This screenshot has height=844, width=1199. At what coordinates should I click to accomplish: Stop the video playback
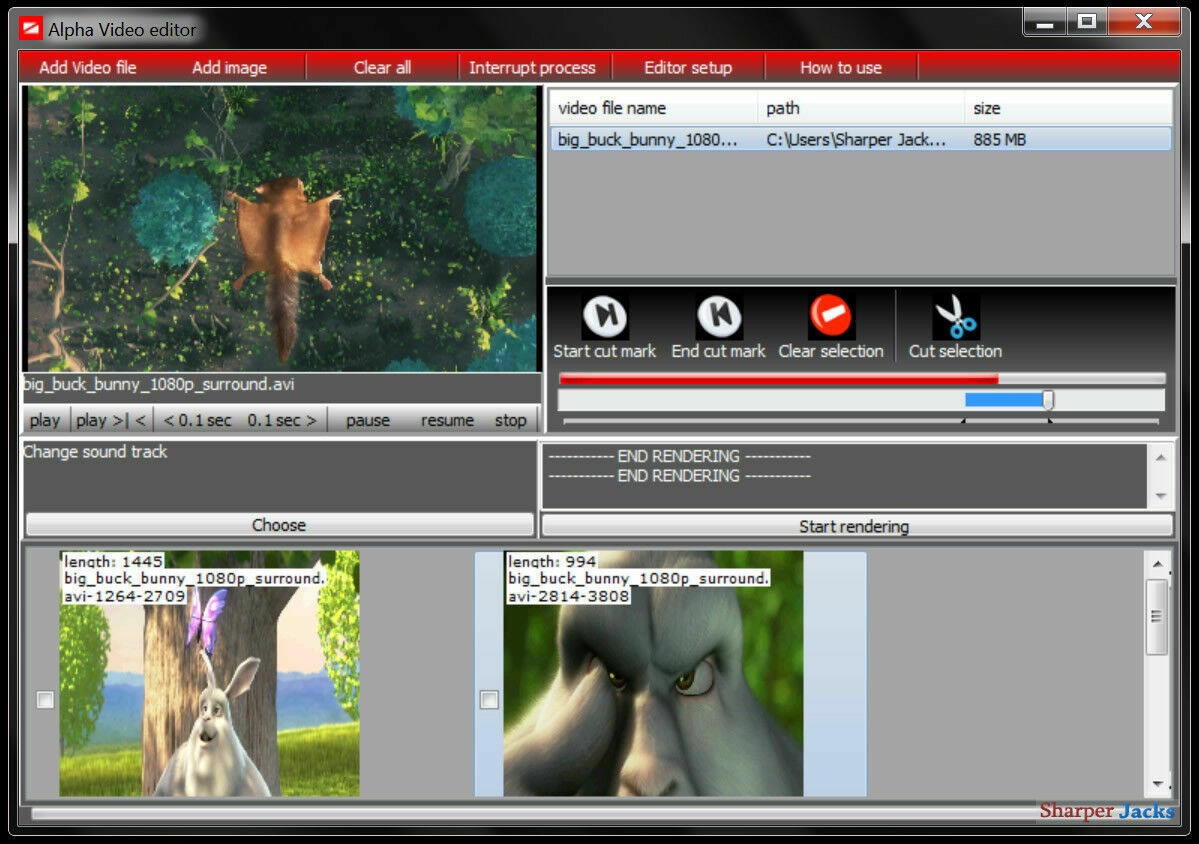511,420
